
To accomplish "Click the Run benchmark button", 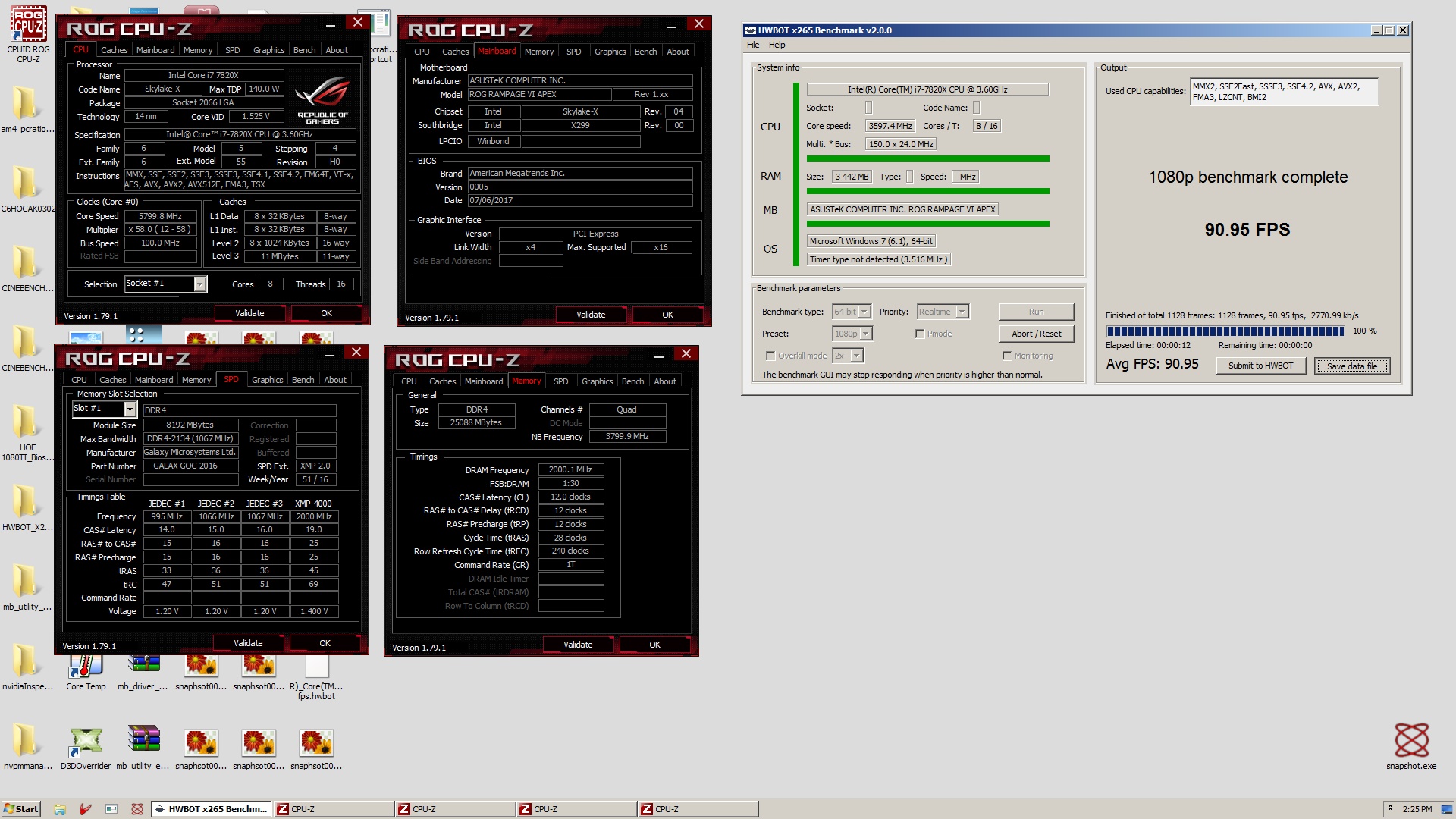I will [x=1036, y=312].
